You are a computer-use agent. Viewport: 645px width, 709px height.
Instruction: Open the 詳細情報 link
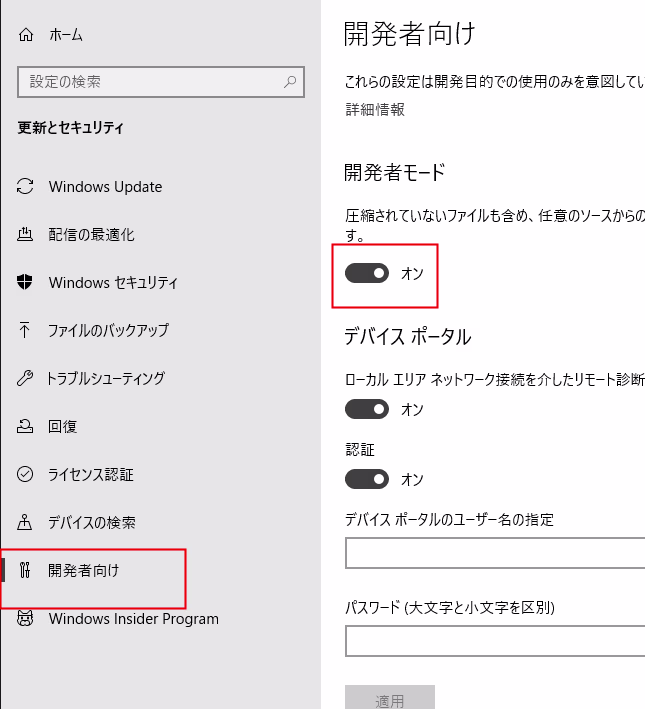(x=375, y=109)
